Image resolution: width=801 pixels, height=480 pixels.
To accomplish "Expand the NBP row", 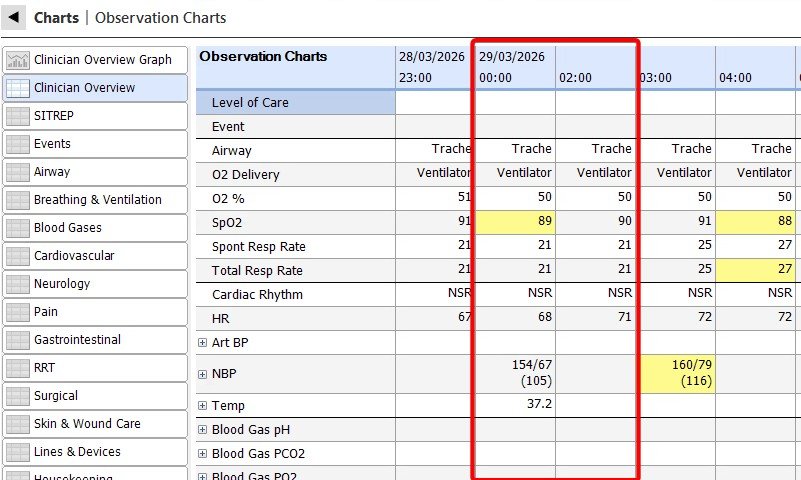I will [203, 374].
